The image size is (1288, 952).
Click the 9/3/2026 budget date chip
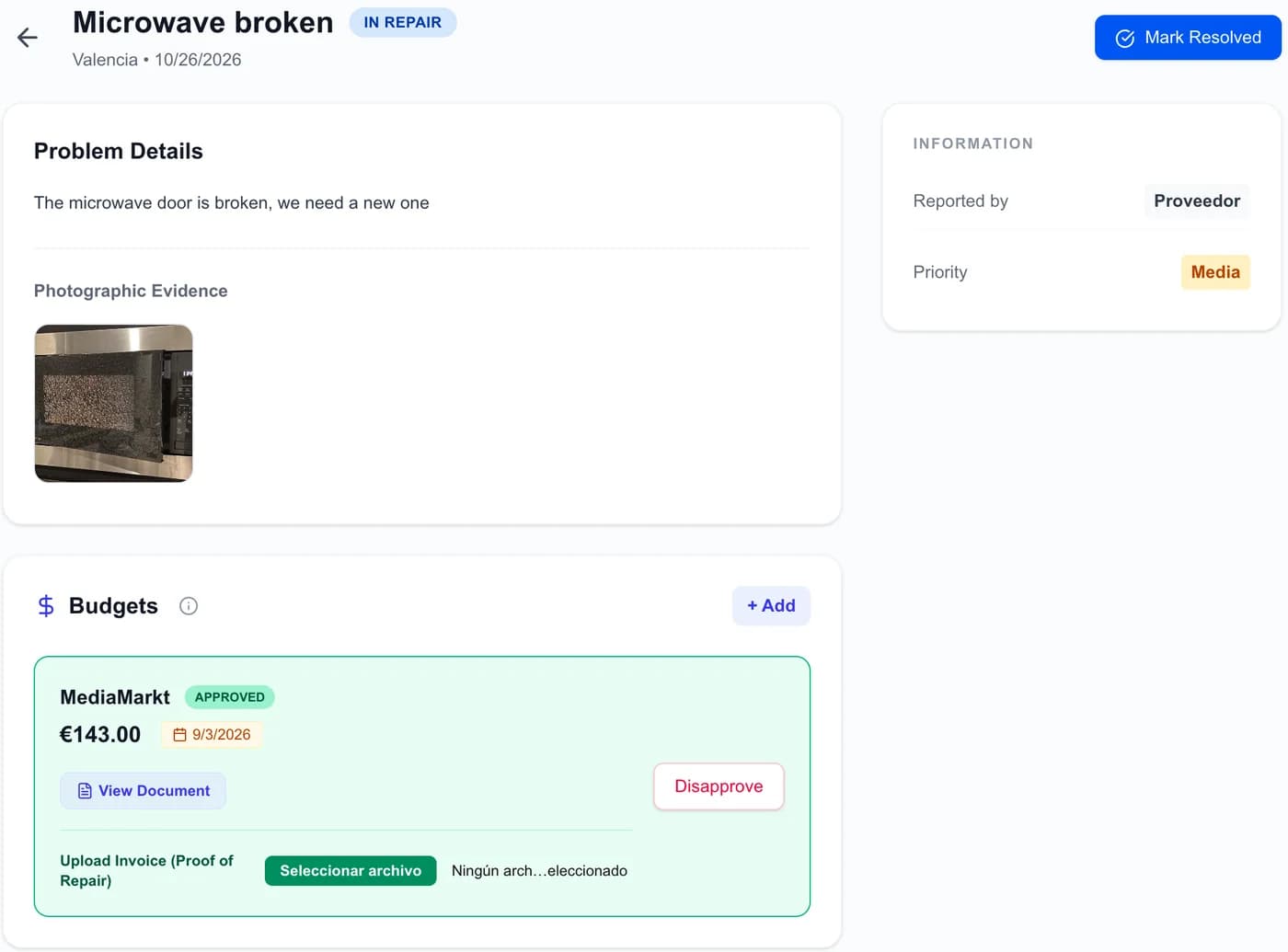pos(213,735)
